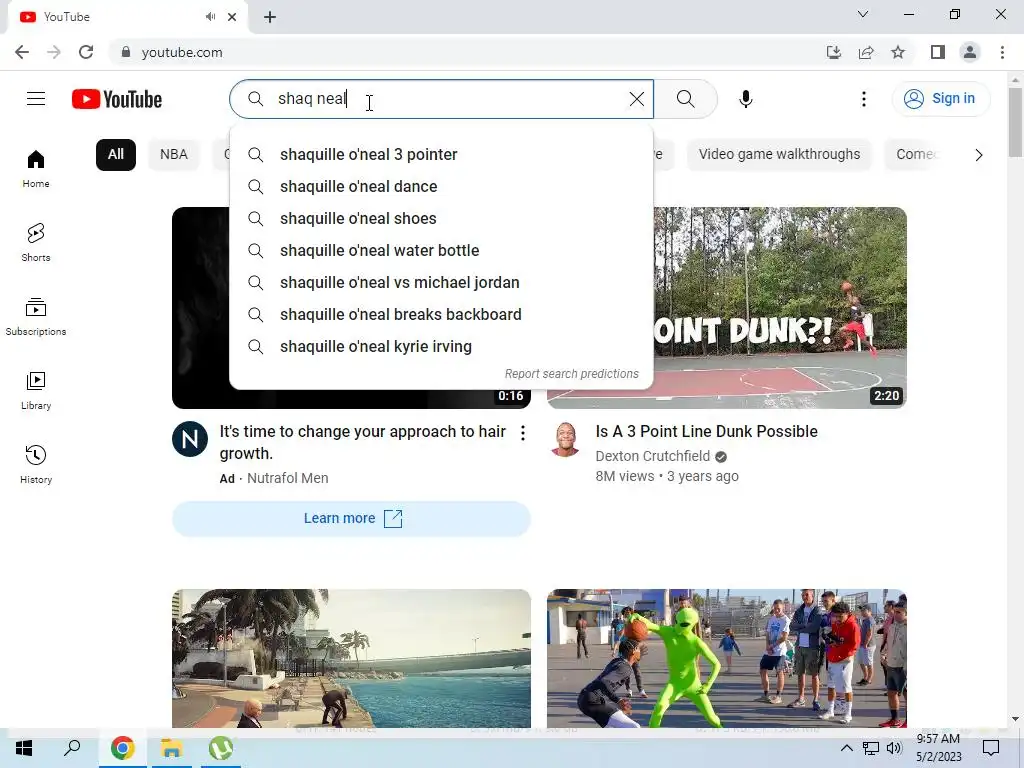Choose suggestion shaquille o'neal breaks backboard

click(x=441, y=315)
